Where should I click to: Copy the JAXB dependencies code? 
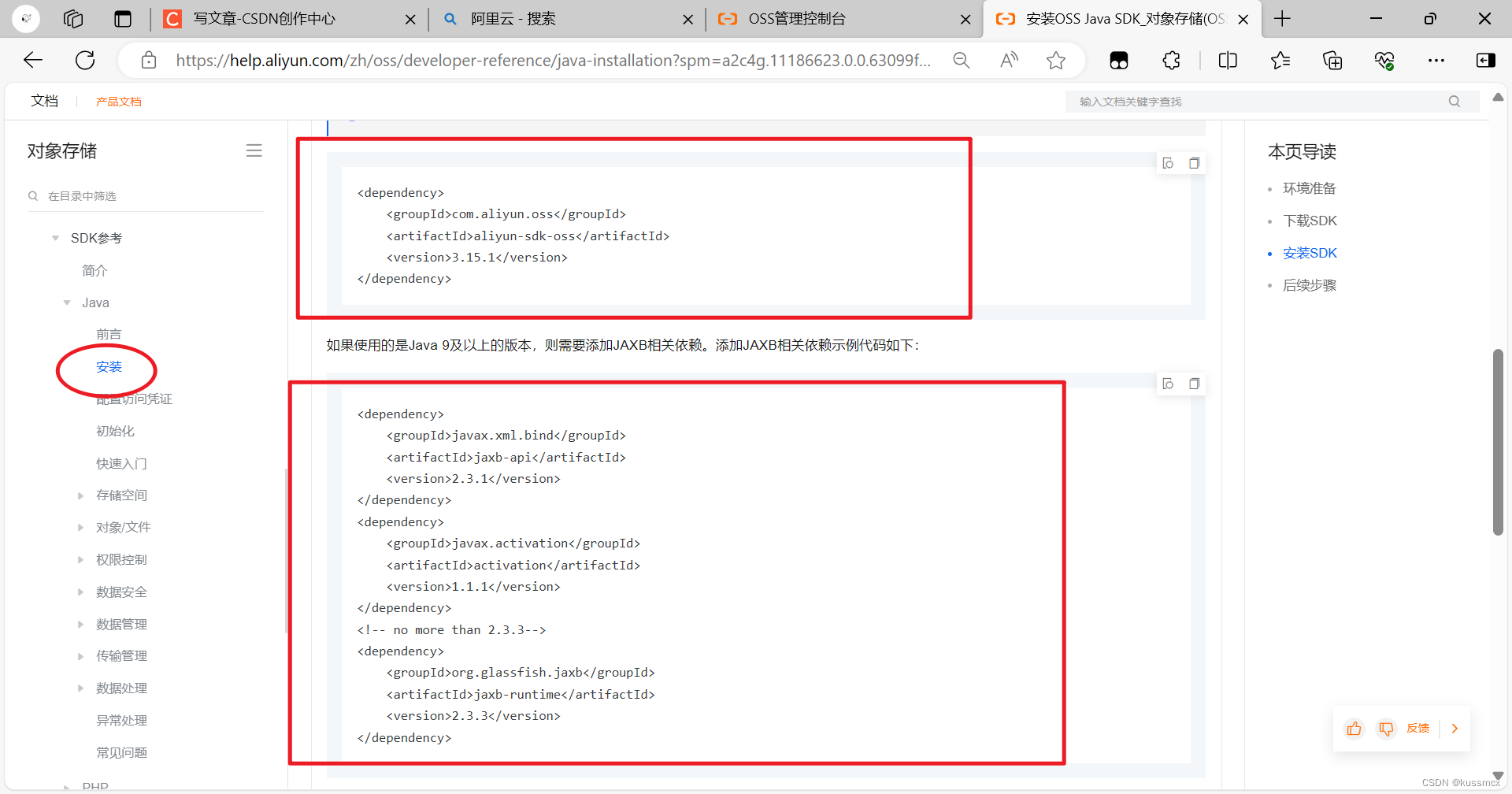(1195, 384)
